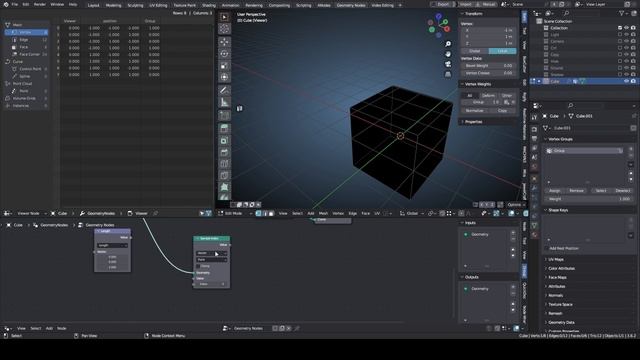Open Length node operation dropdown
Image resolution: width=640 pixels, height=360 pixels.
point(112,245)
